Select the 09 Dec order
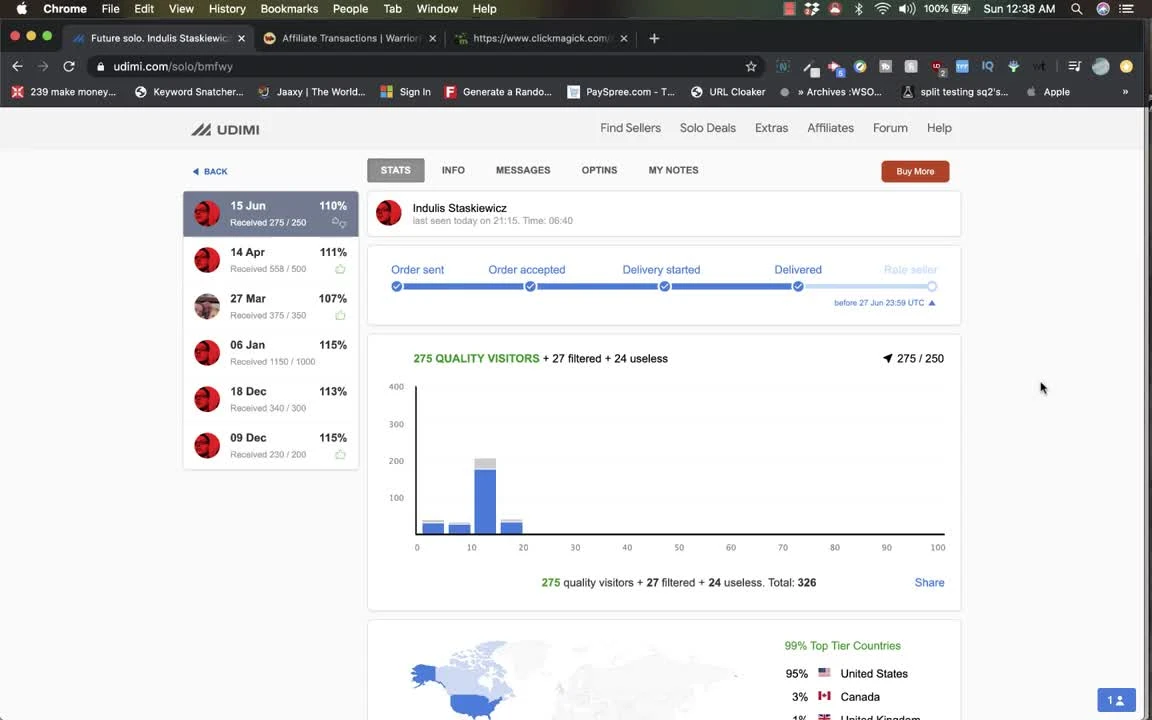Image resolution: width=1152 pixels, height=720 pixels. point(271,445)
